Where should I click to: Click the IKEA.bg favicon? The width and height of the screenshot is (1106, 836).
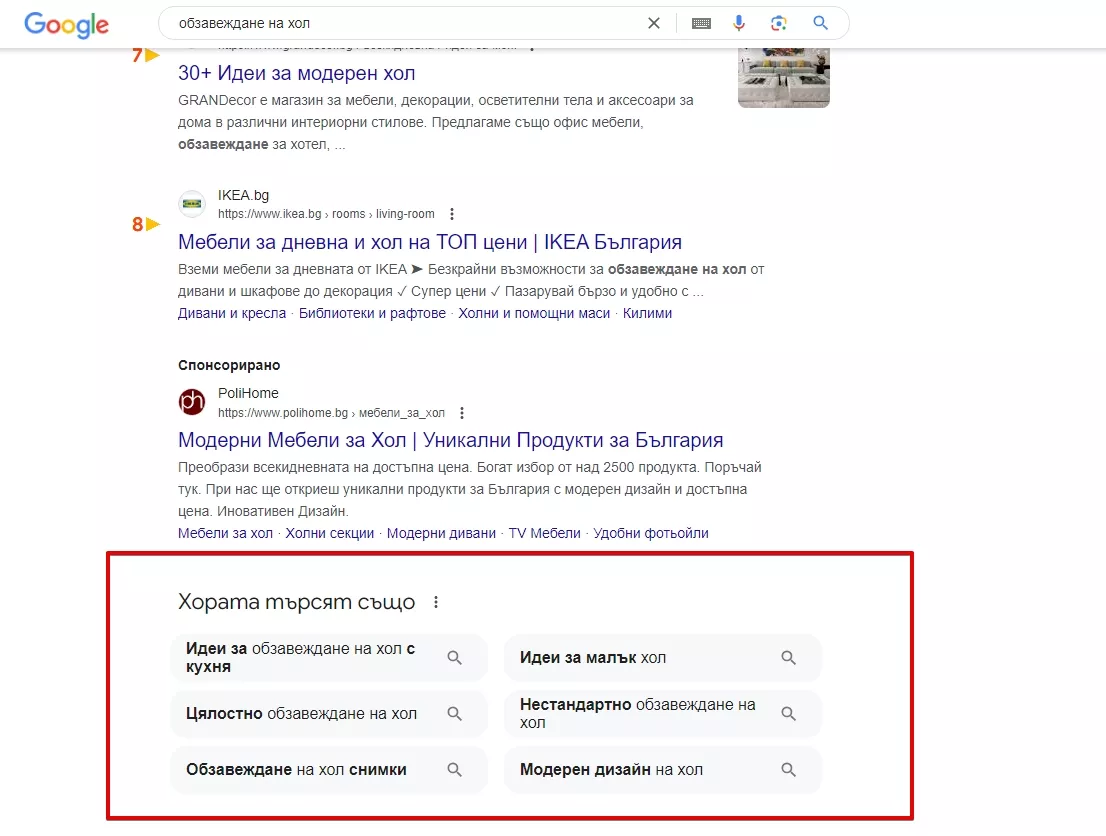tap(192, 204)
